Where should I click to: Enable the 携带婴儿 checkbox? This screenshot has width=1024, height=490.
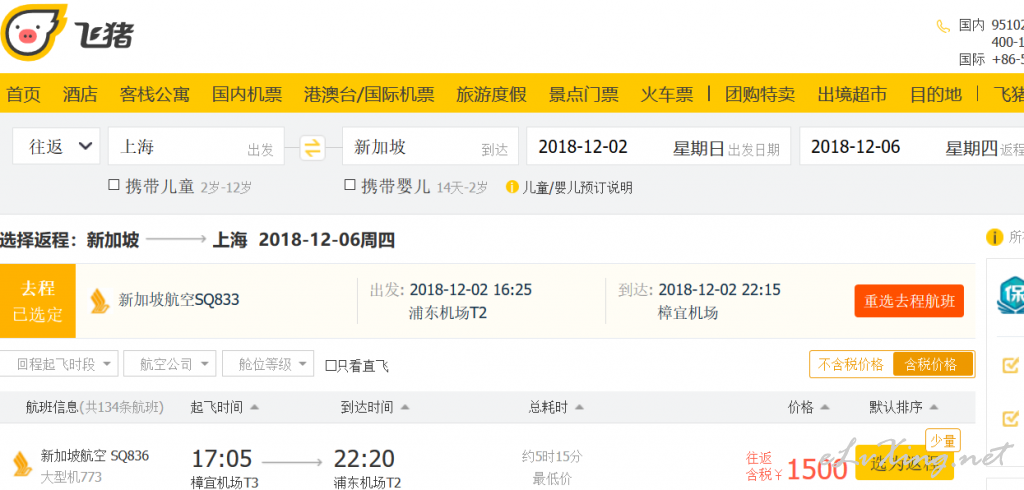(x=350, y=185)
